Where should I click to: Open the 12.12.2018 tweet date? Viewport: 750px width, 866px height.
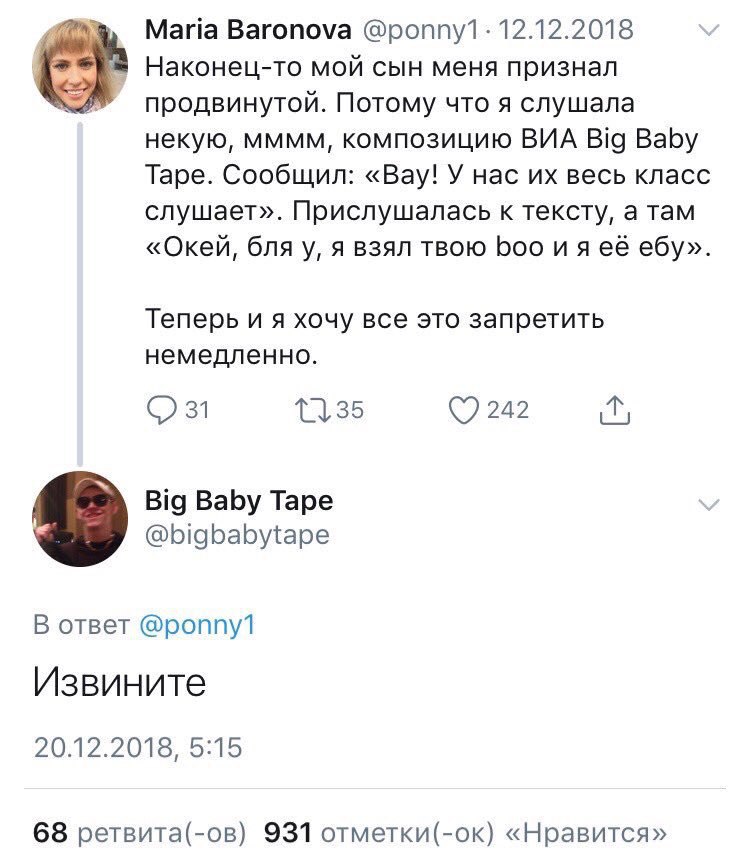[566, 30]
